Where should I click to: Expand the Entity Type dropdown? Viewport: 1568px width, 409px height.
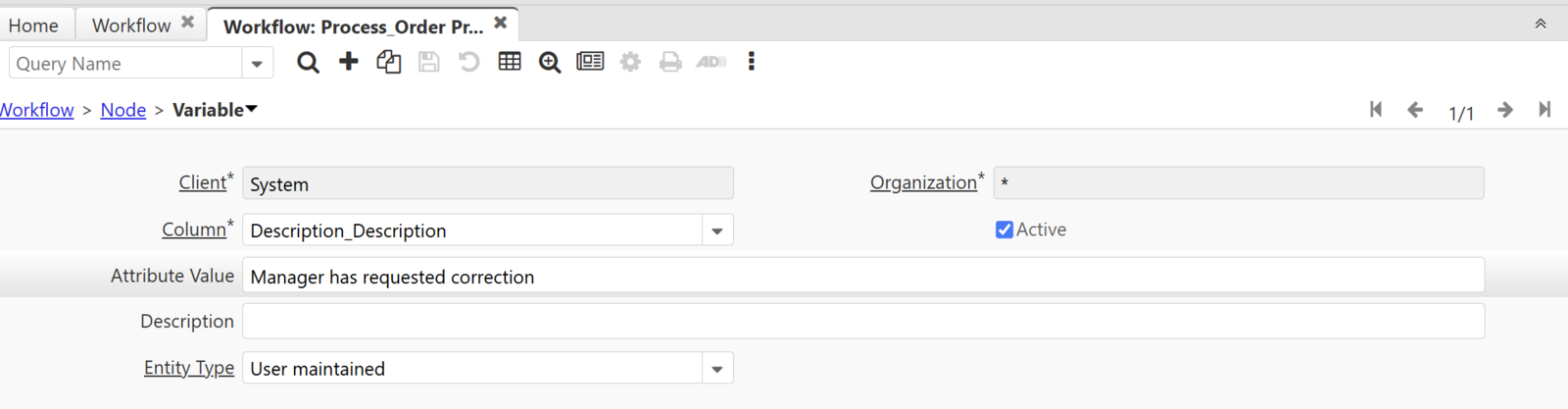(x=717, y=369)
